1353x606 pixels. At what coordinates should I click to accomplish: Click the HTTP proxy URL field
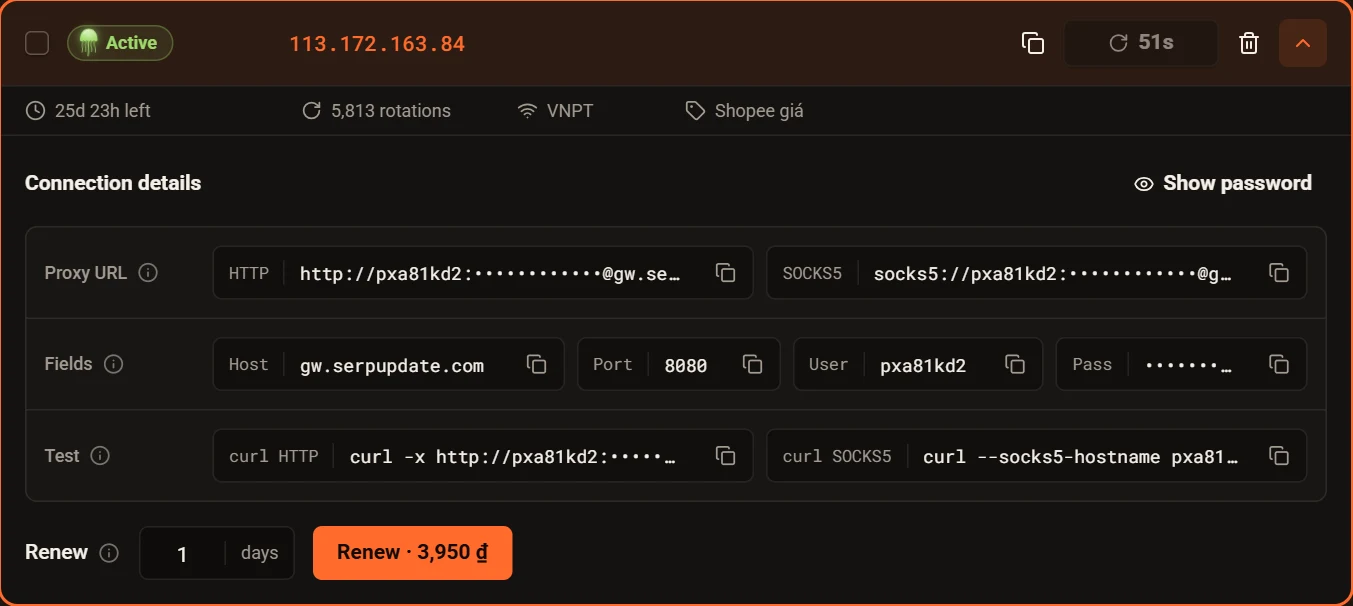(x=483, y=273)
